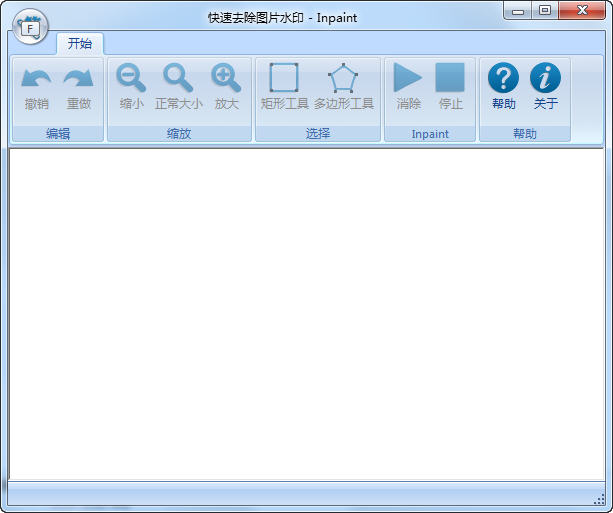Click the Stop (停止) square button
The width and height of the screenshot is (613, 513).
pos(450,77)
